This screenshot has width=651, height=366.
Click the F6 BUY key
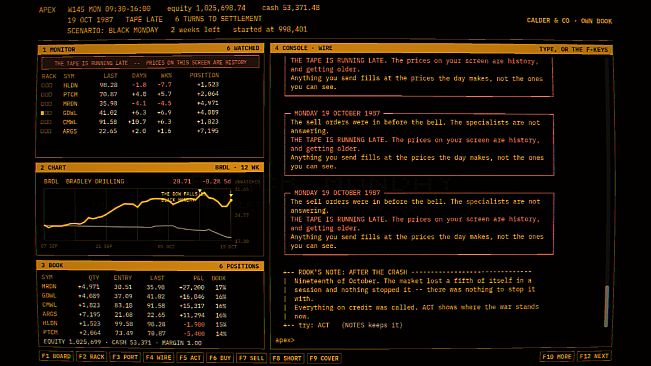pos(220,358)
